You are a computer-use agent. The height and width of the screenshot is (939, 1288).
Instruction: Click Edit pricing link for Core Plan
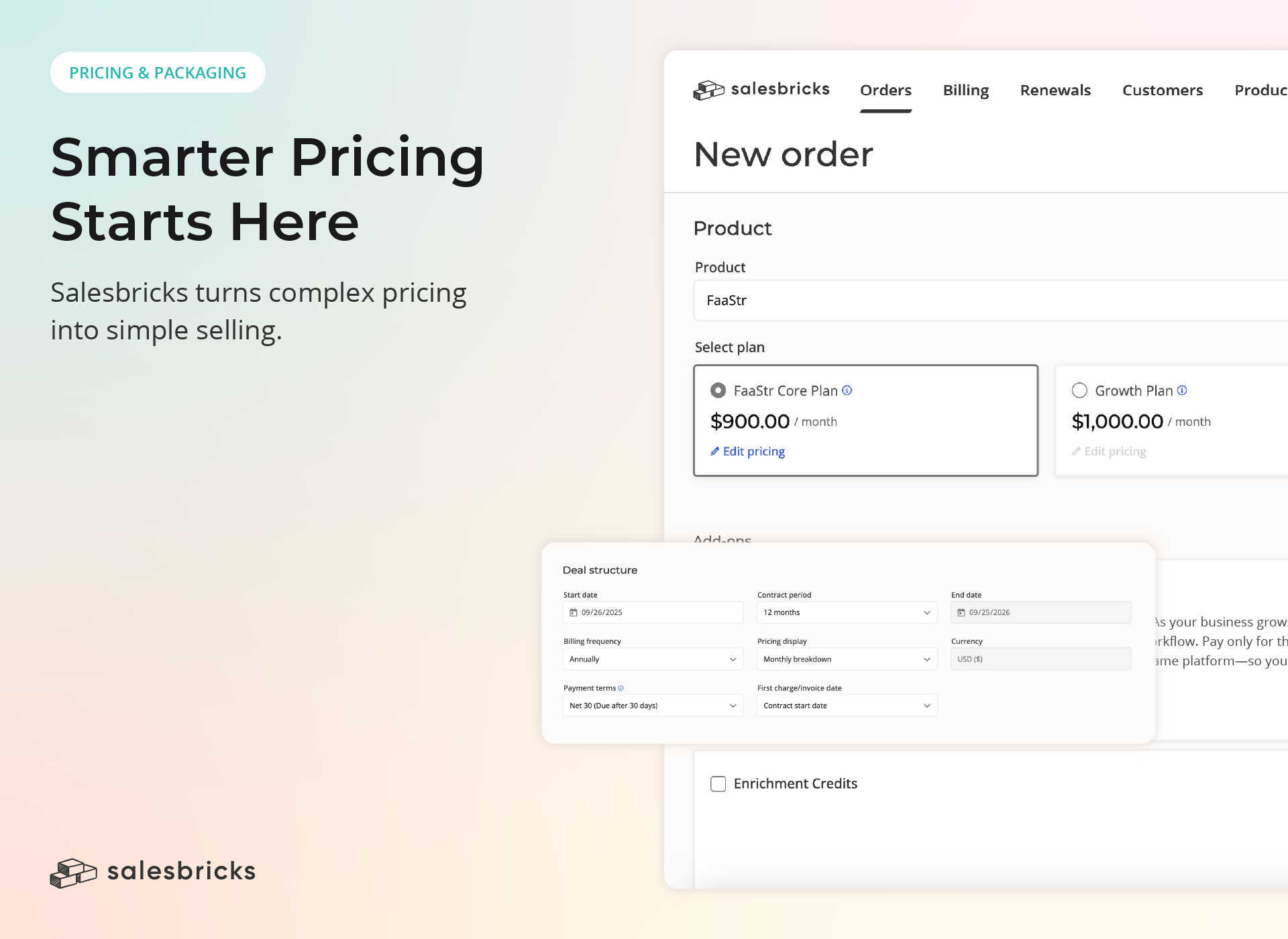point(753,451)
